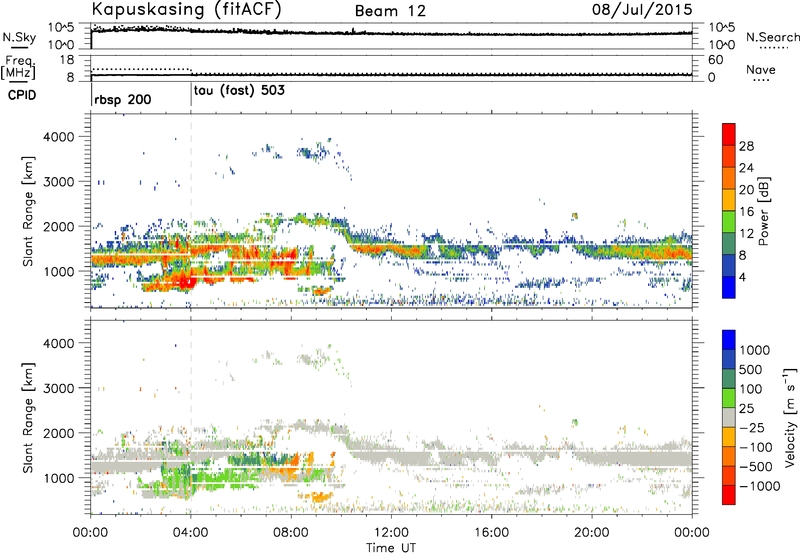Click the gray band of the Velocity color bar
The image size is (800, 554).
(x=729, y=418)
